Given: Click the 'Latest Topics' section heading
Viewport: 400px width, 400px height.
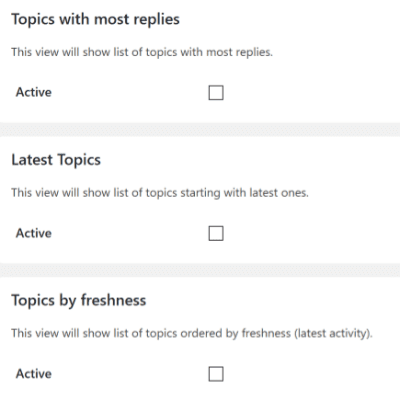Looking at the screenshot, I should [x=56, y=160].
